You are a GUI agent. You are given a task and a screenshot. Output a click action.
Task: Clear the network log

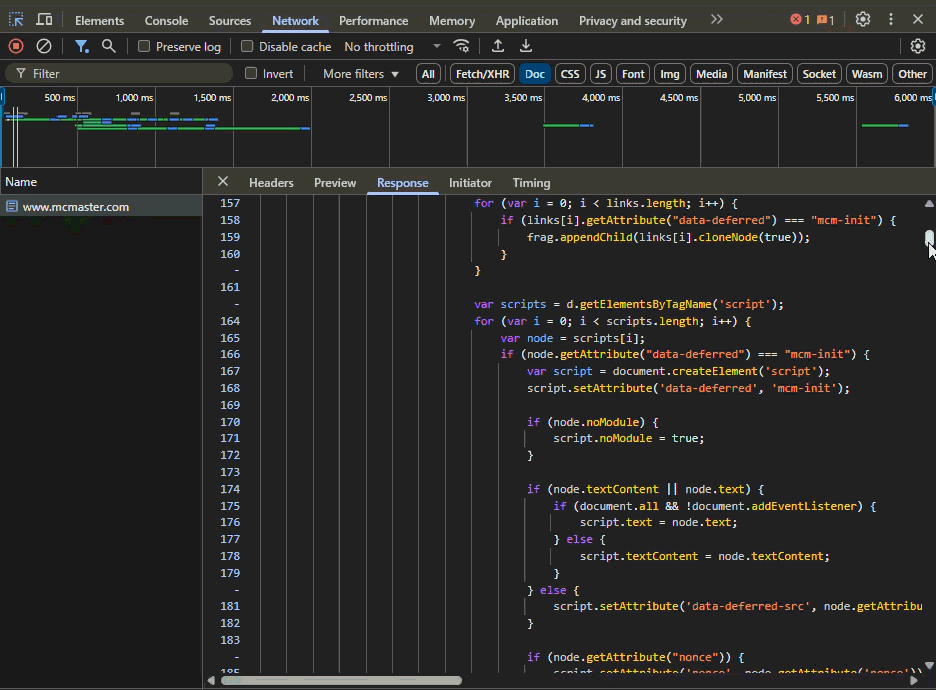pyautogui.click(x=44, y=46)
